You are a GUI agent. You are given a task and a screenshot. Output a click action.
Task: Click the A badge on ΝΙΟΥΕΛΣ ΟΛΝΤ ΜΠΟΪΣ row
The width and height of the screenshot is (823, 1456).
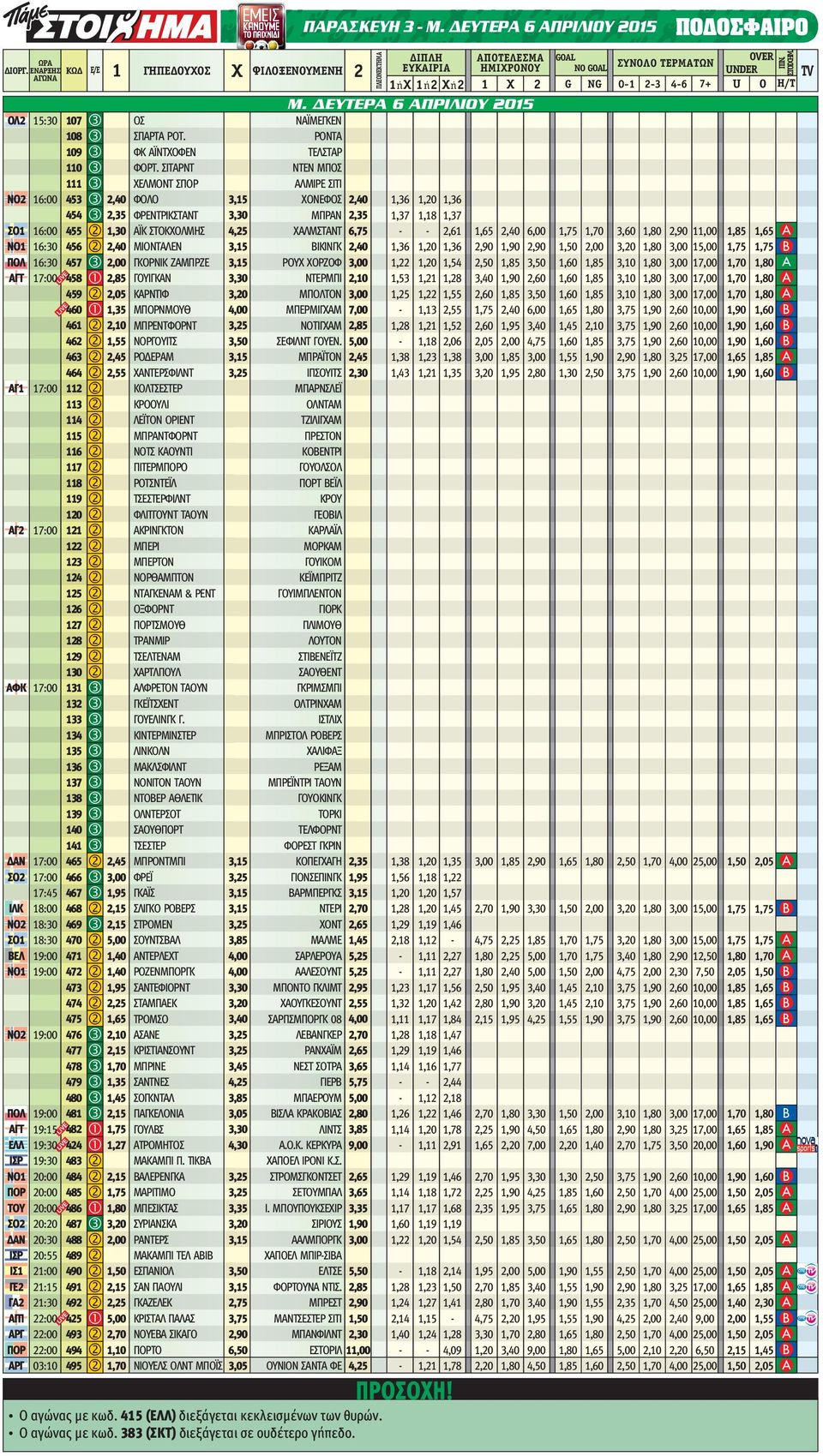(786, 1365)
